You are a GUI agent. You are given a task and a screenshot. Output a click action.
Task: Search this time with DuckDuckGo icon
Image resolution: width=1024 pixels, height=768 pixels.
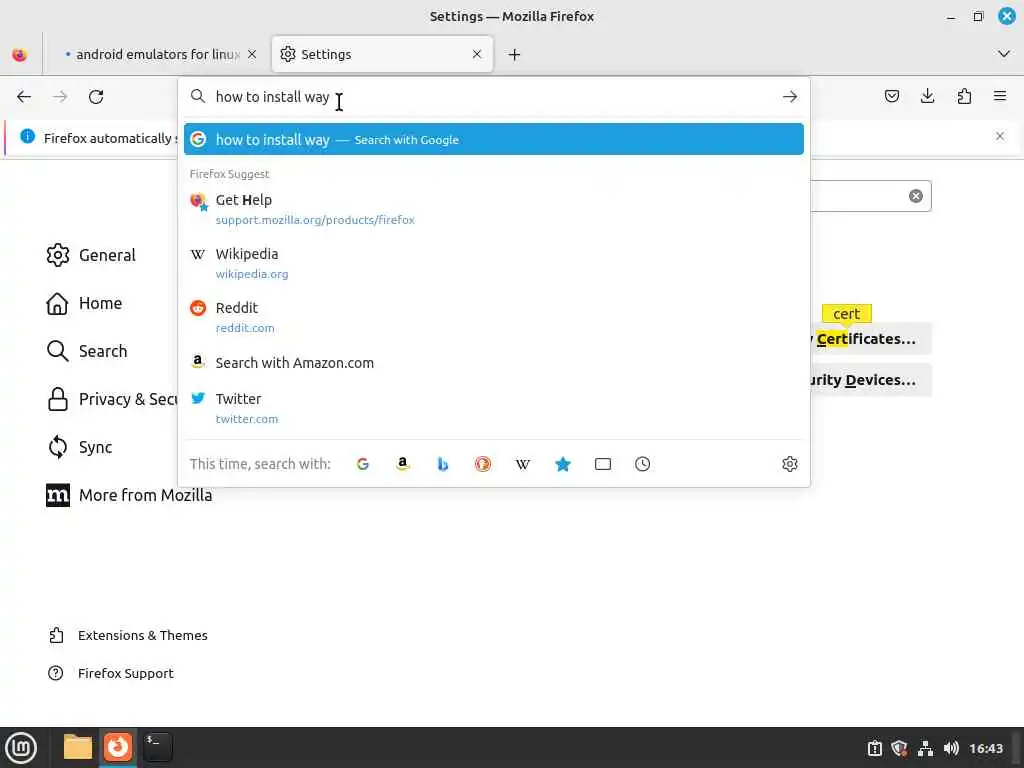483,464
